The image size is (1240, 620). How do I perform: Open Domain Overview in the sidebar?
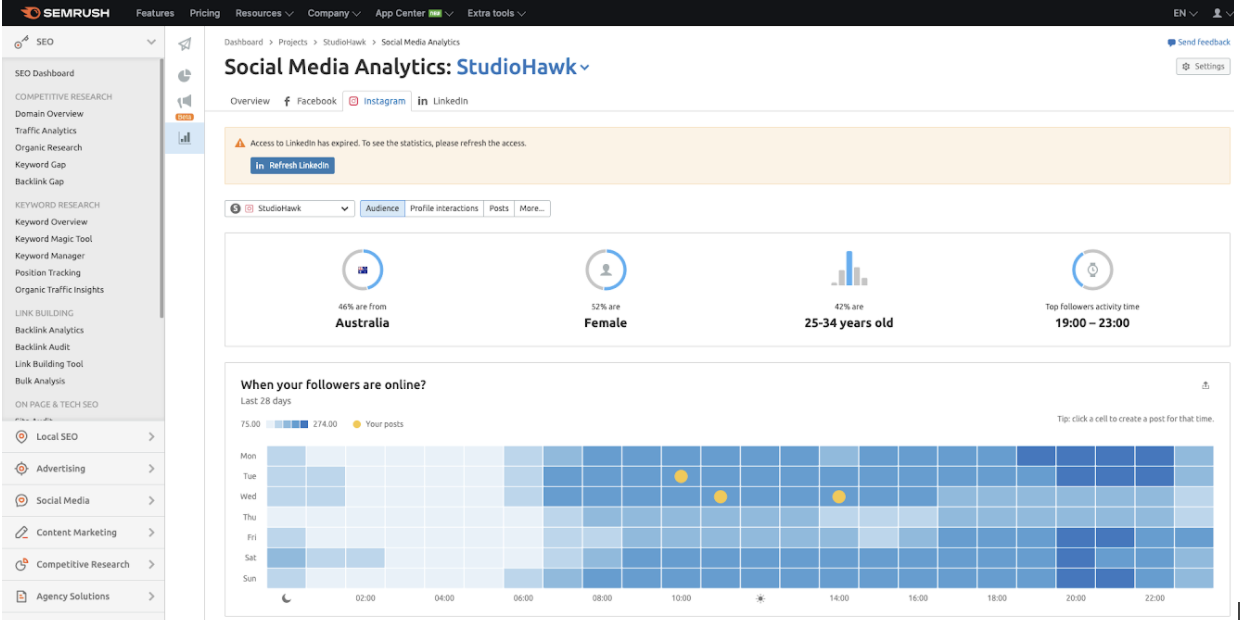49,114
